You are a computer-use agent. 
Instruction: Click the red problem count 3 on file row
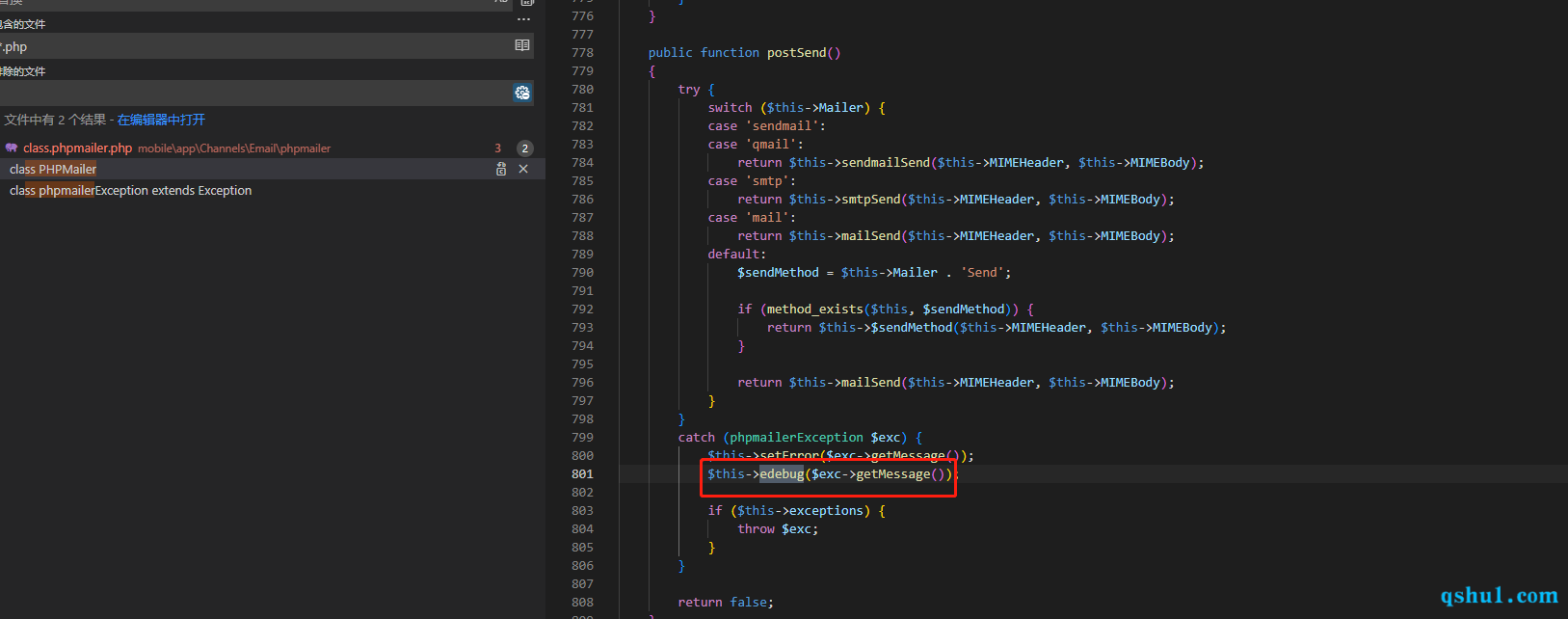[x=498, y=148]
